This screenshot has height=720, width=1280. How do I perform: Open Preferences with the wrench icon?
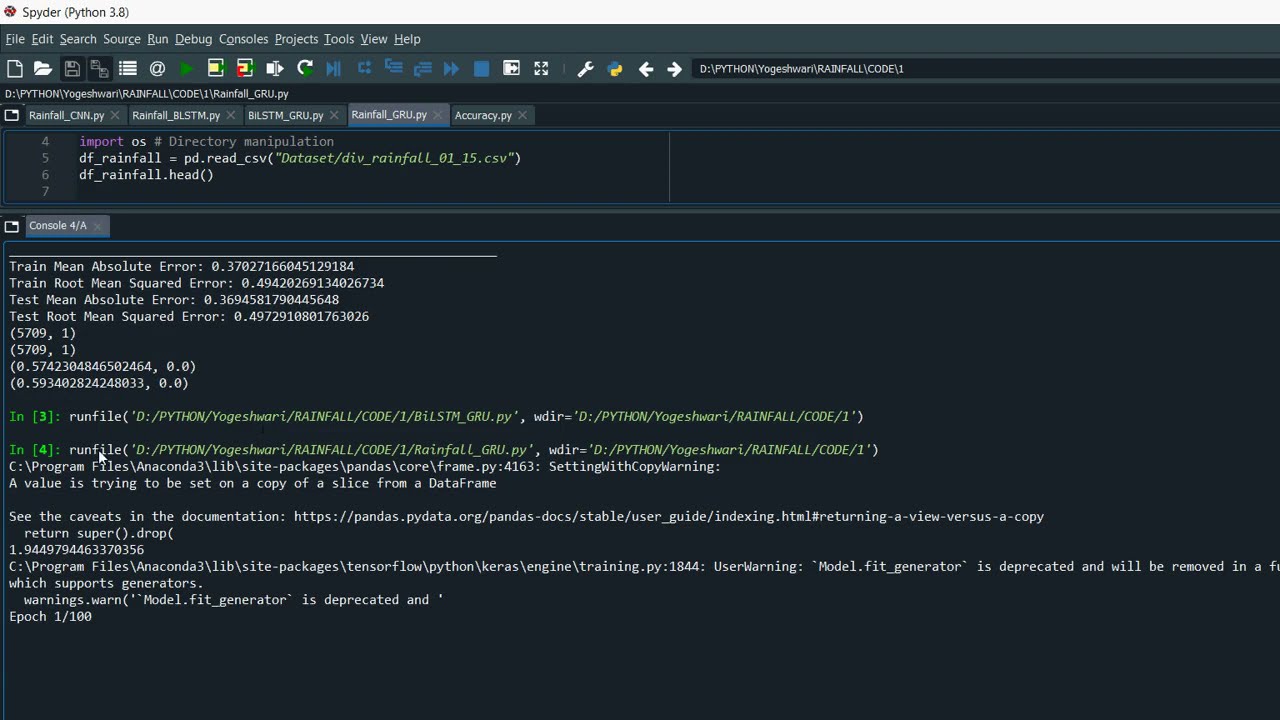coord(586,69)
